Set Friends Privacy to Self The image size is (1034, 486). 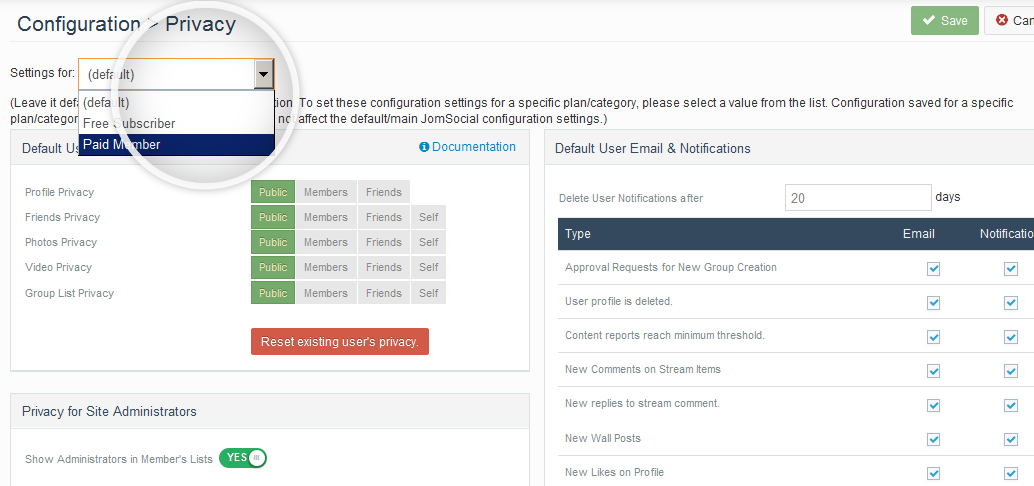pos(428,217)
